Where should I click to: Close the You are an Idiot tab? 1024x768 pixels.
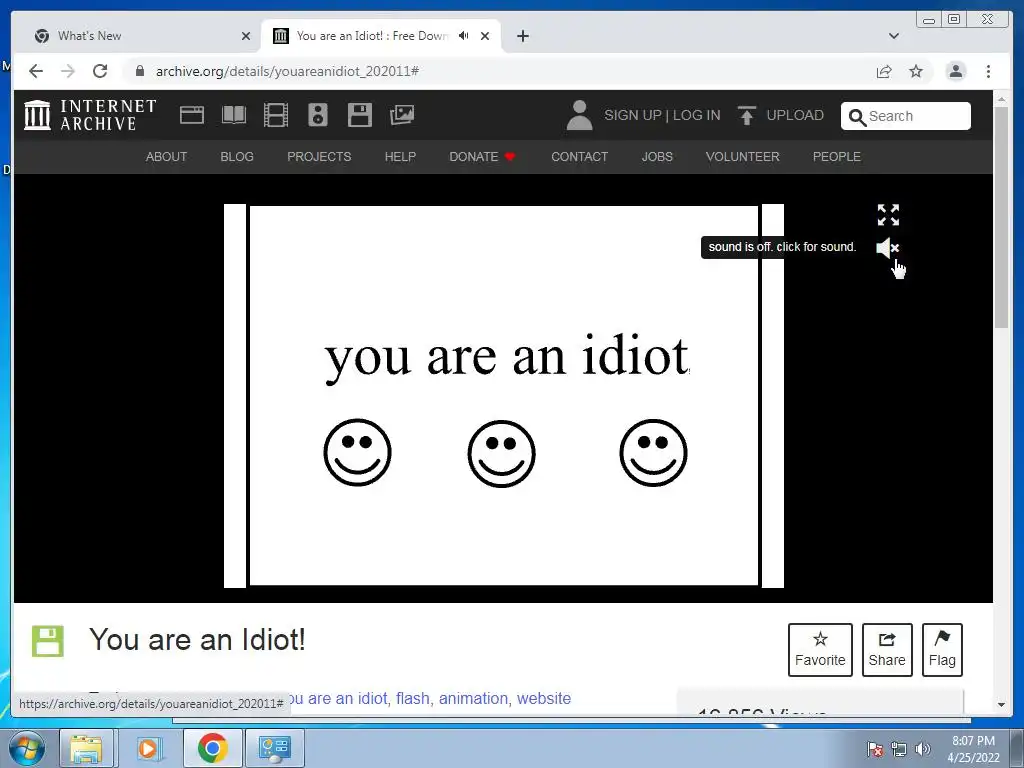click(485, 36)
